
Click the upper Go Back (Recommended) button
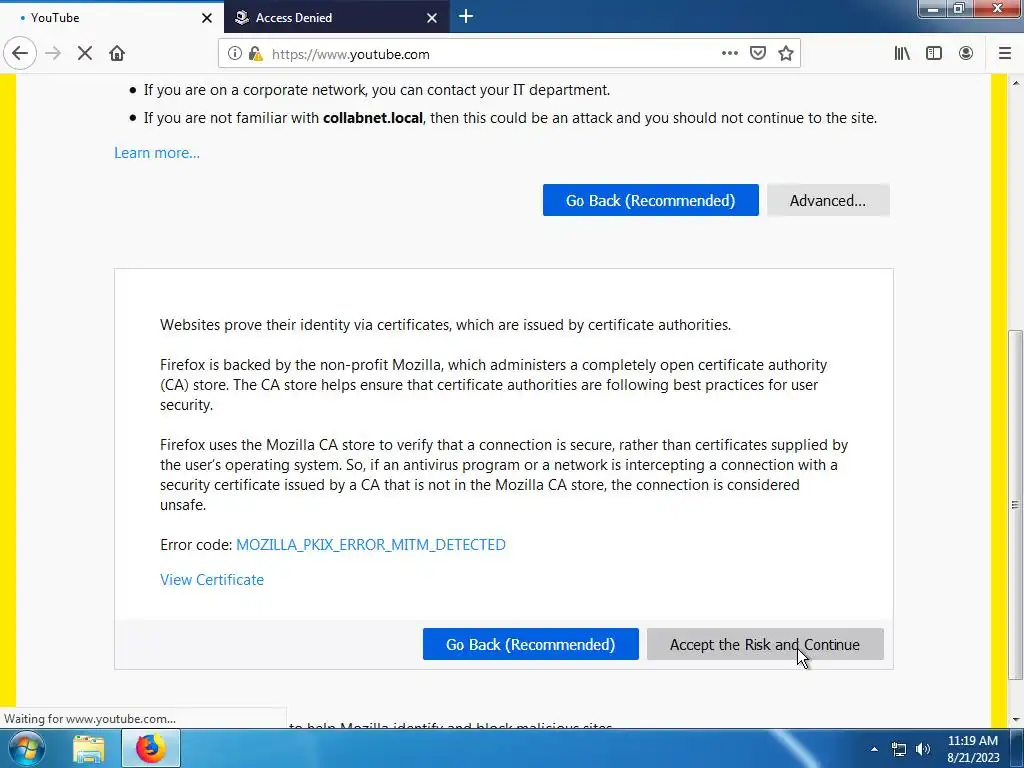click(x=650, y=200)
